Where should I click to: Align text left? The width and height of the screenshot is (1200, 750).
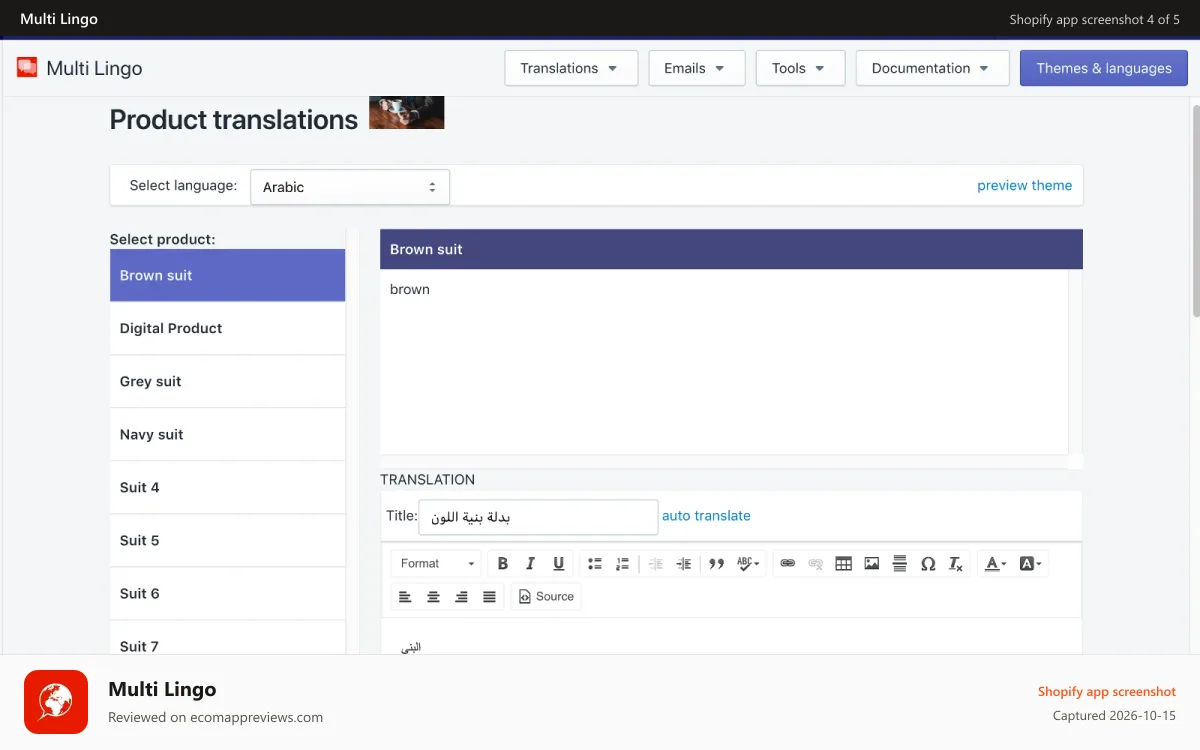click(x=405, y=597)
